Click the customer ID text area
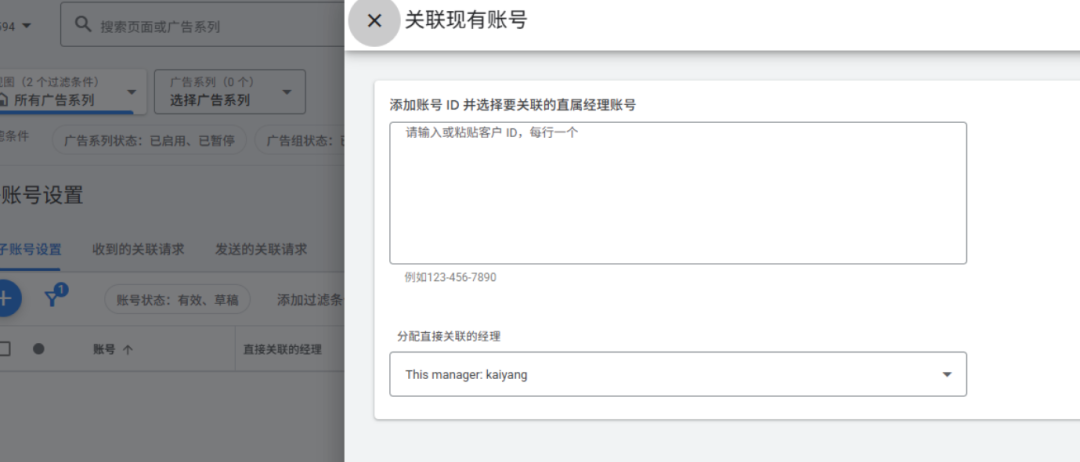 678,193
